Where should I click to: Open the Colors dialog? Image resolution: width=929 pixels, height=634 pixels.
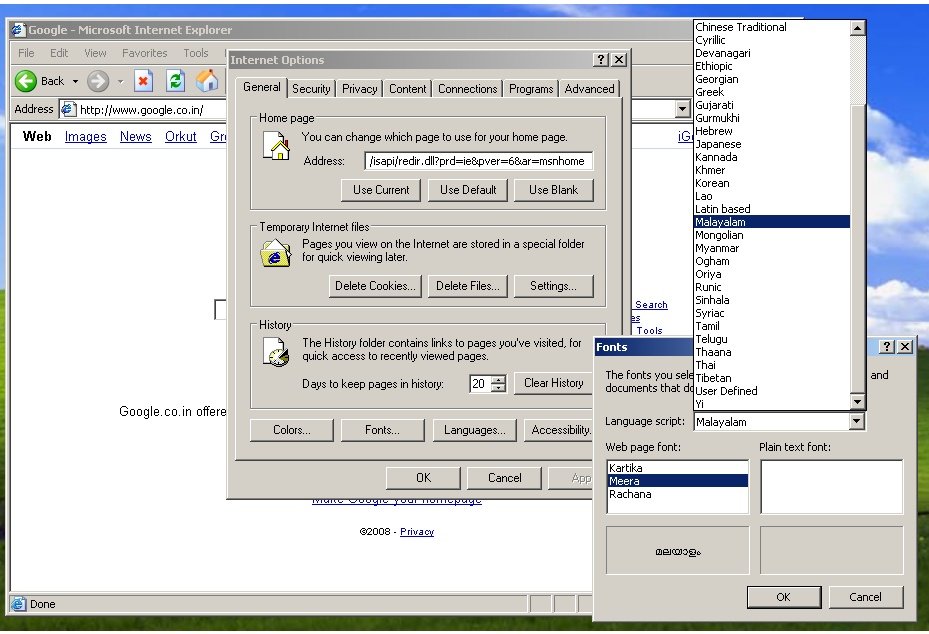tap(291, 430)
